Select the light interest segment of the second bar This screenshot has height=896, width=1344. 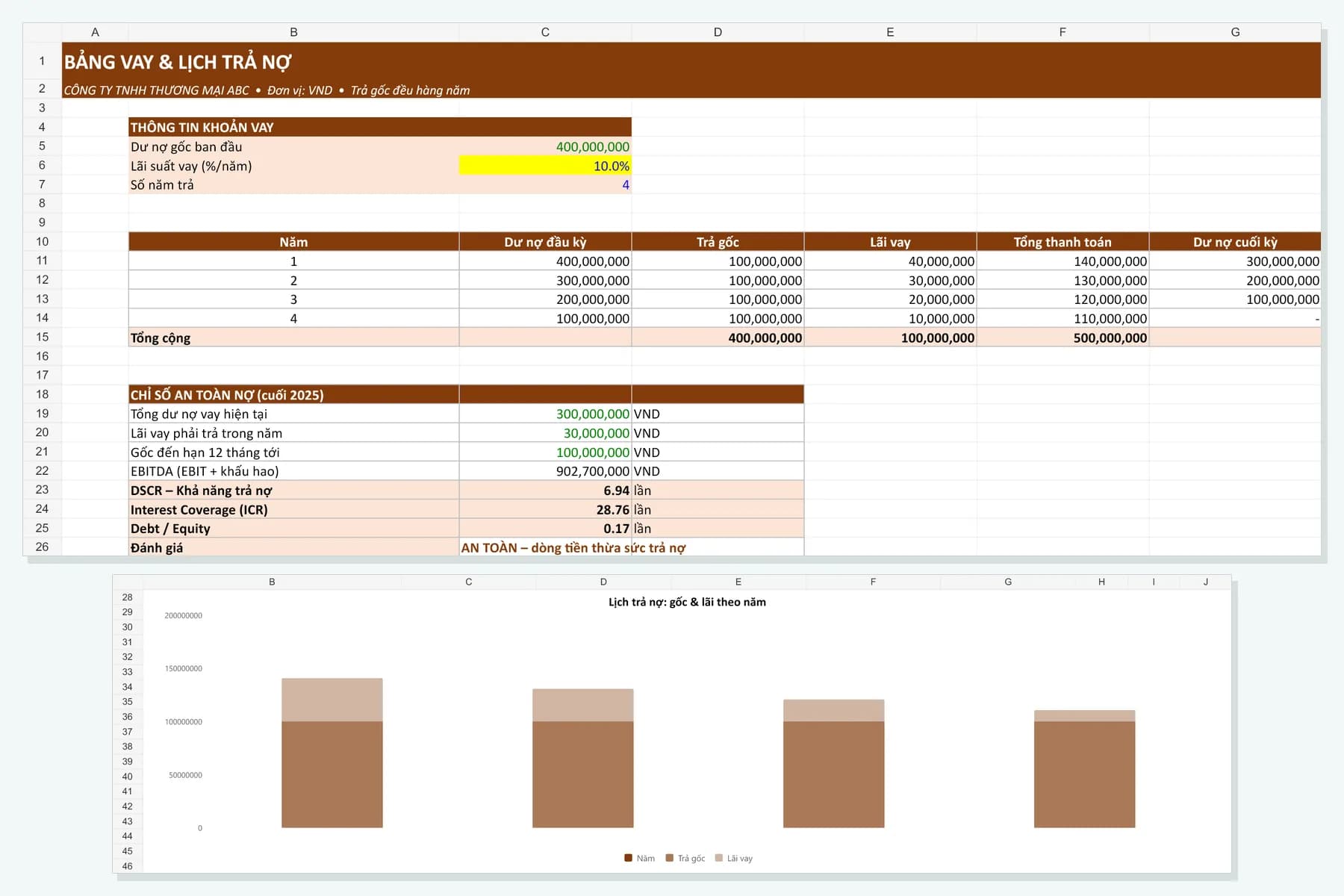[583, 705]
